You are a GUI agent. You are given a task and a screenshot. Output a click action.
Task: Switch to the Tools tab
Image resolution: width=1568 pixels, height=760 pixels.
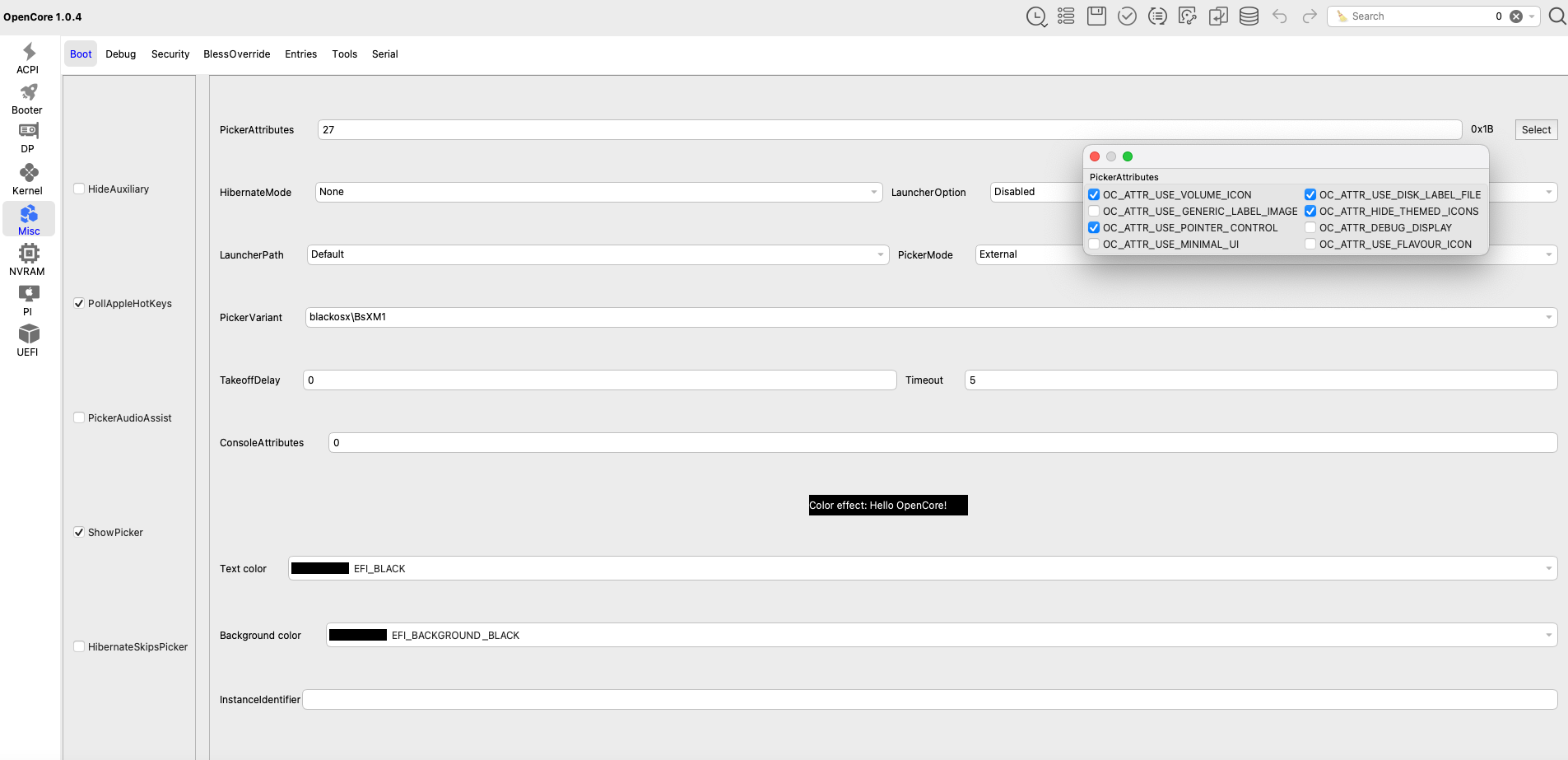[x=345, y=54]
